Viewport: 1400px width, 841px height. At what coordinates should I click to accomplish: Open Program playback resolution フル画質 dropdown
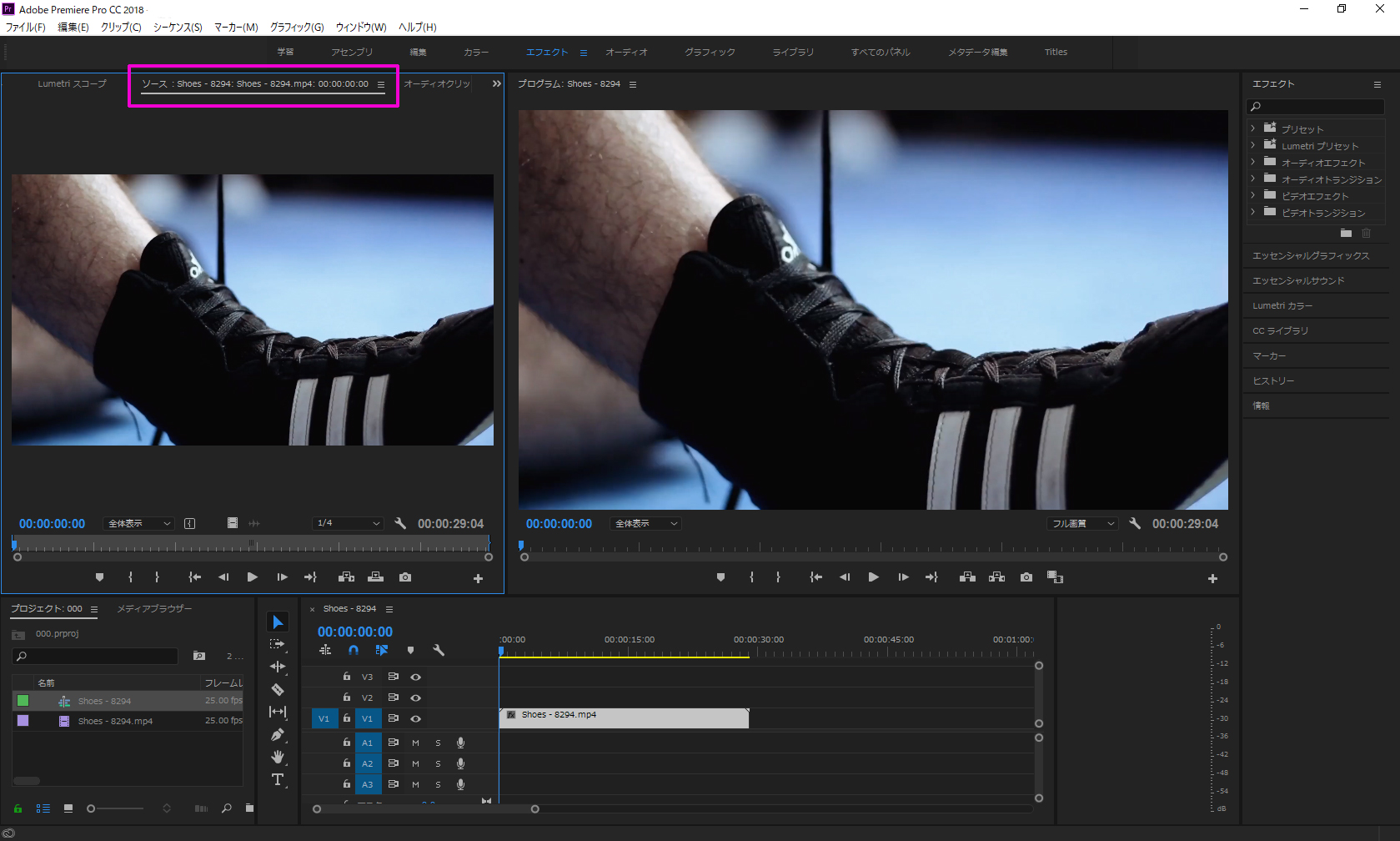(x=1081, y=524)
